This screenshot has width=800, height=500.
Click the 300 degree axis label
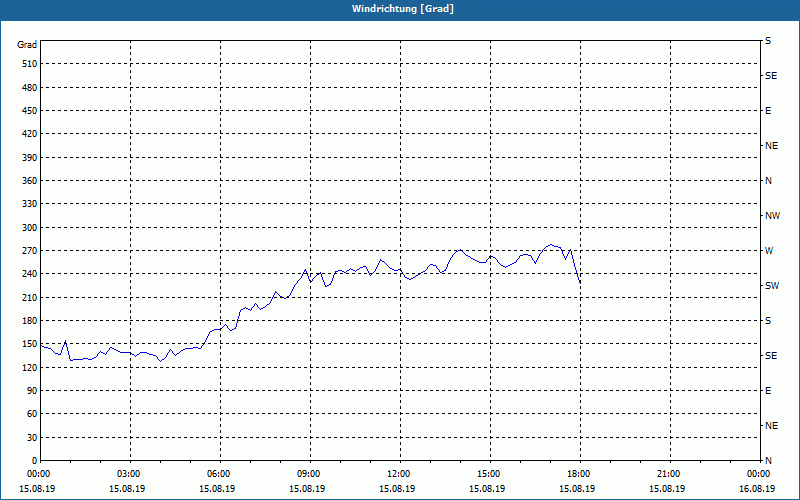point(30,228)
